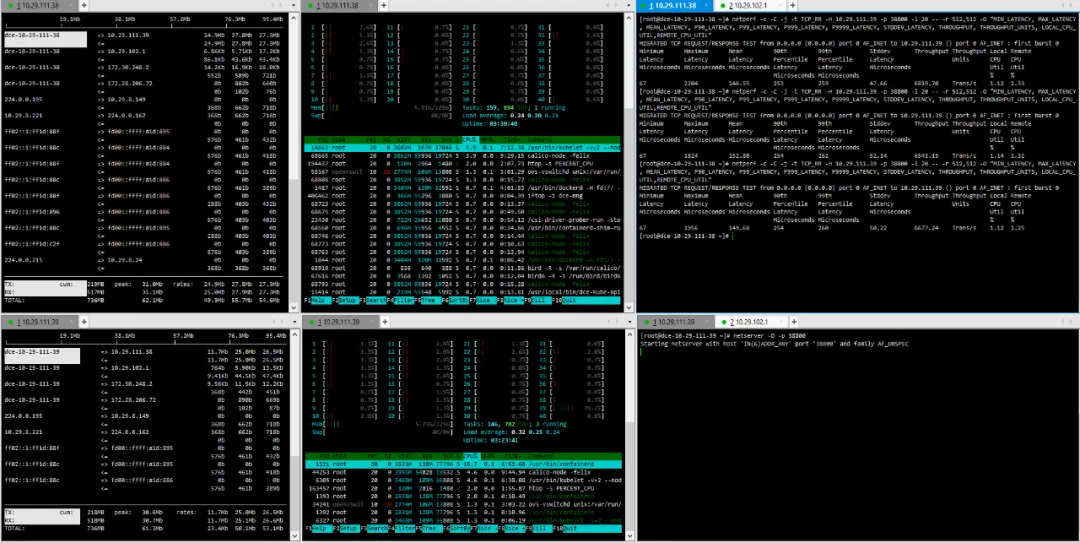
Task: Select F9 Kill in the upper htop bar
Action: coord(539,301)
